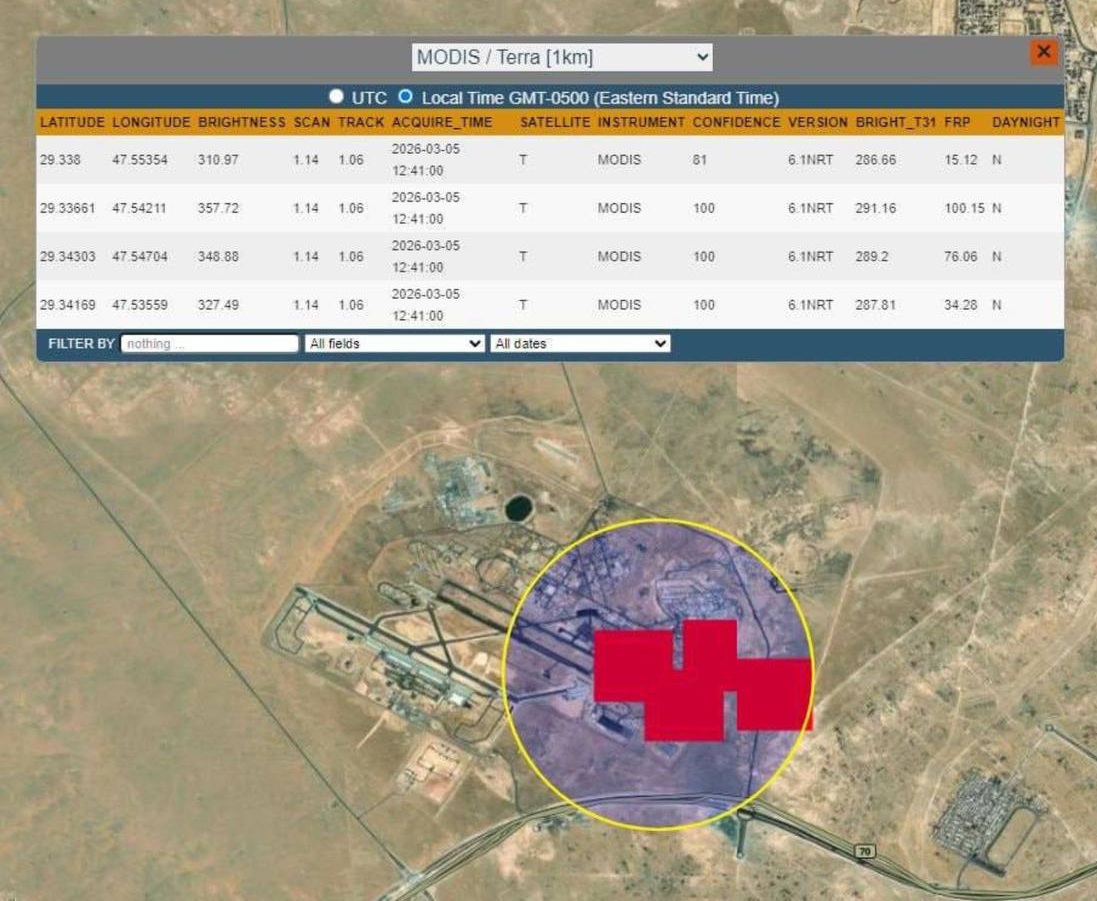The height and width of the screenshot is (901, 1097).
Task: Expand the All dates filter dropdown
Action: tap(579, 343)
